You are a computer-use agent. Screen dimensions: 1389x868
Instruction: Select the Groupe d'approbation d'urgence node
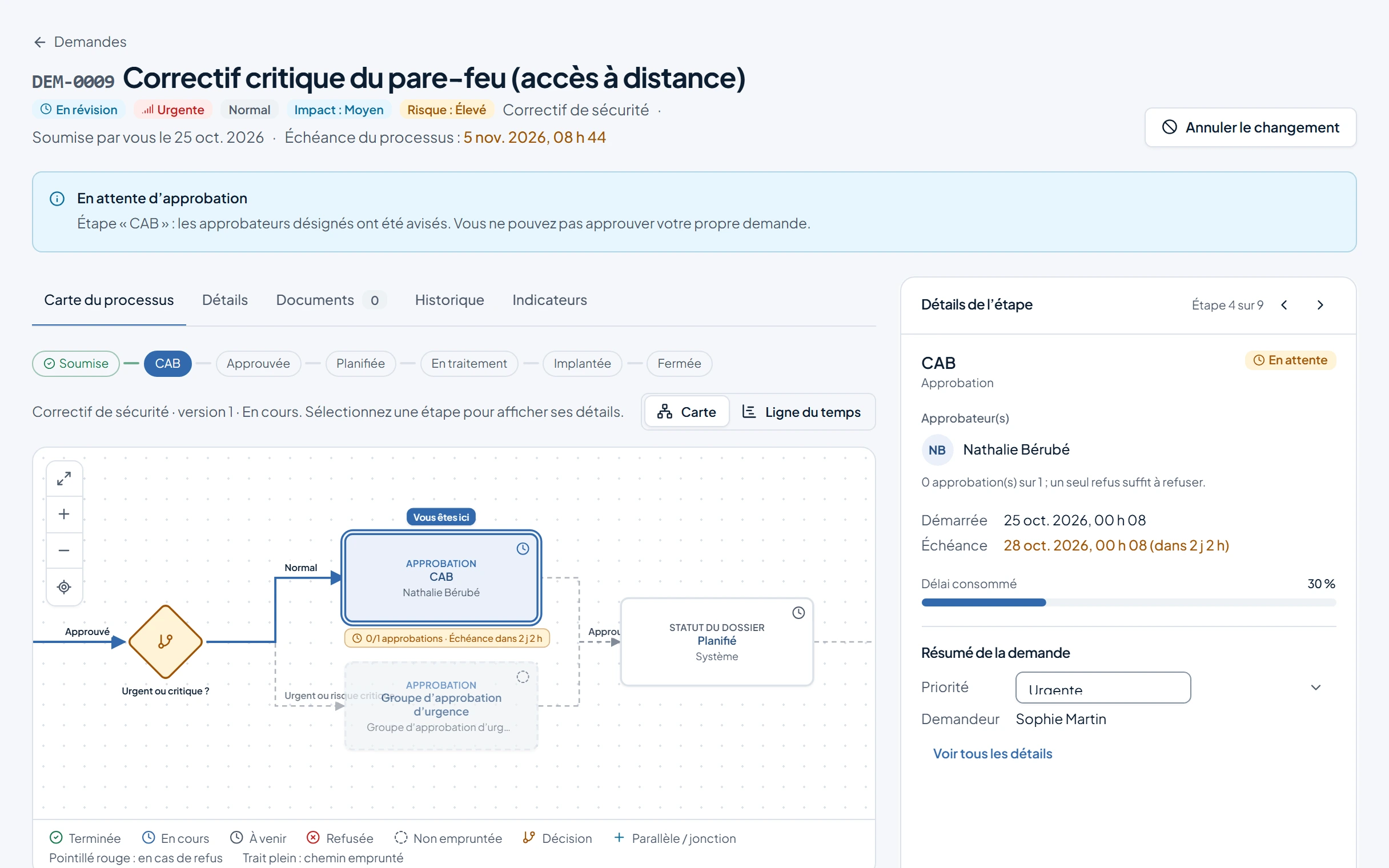click(x=441, y=706)
